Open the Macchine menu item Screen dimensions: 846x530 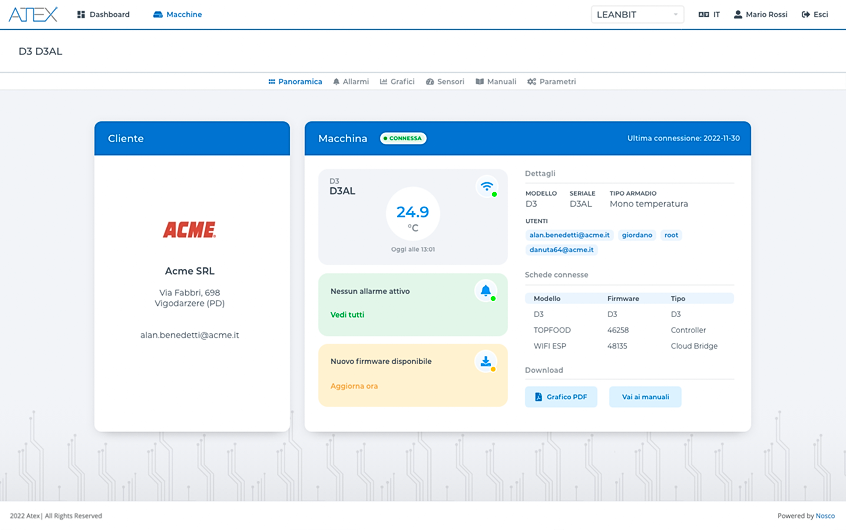coord(177,15)
